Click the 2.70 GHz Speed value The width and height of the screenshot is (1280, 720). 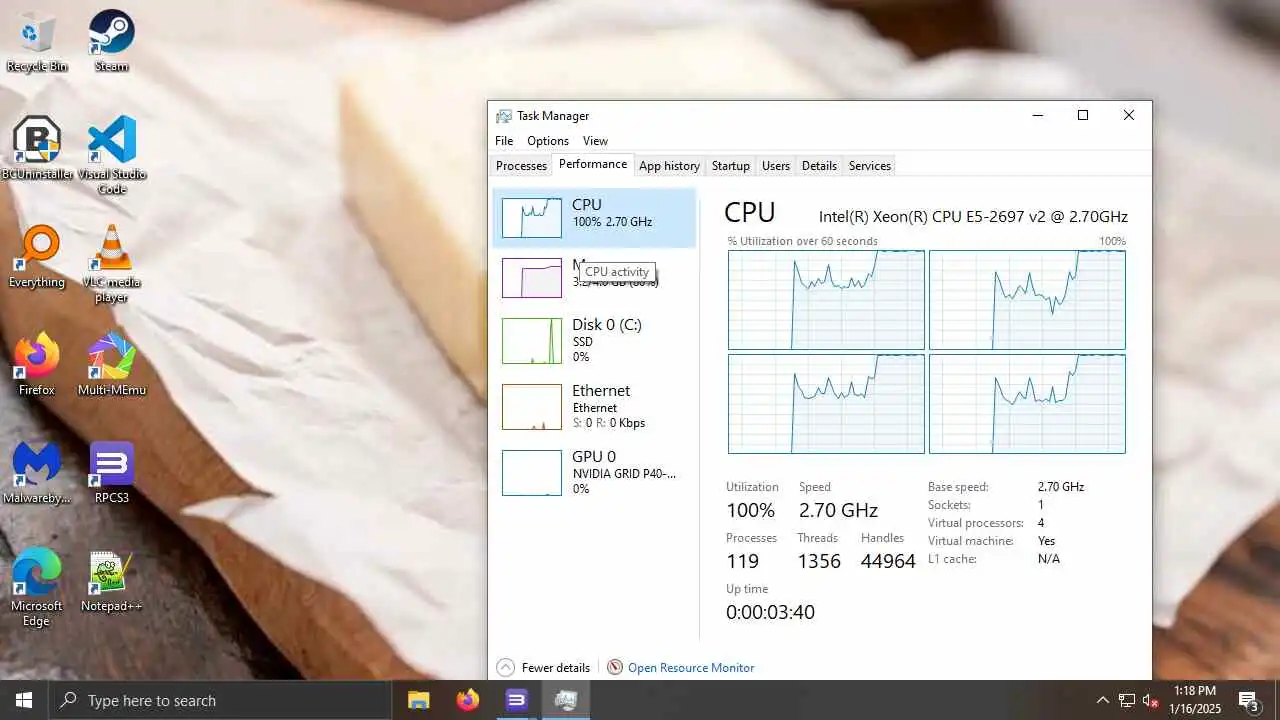838,510
